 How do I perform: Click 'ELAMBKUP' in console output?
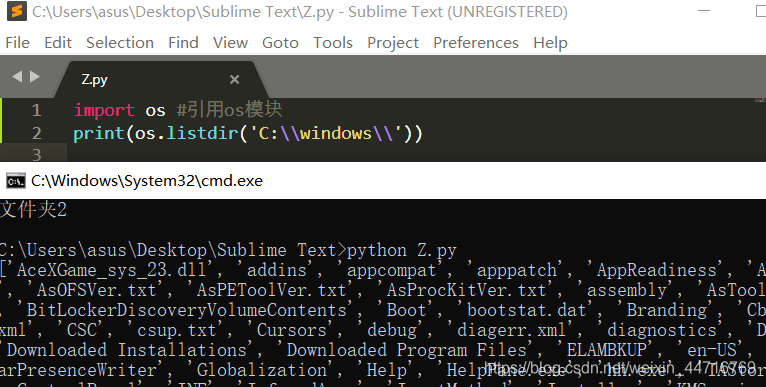[606, 350]
